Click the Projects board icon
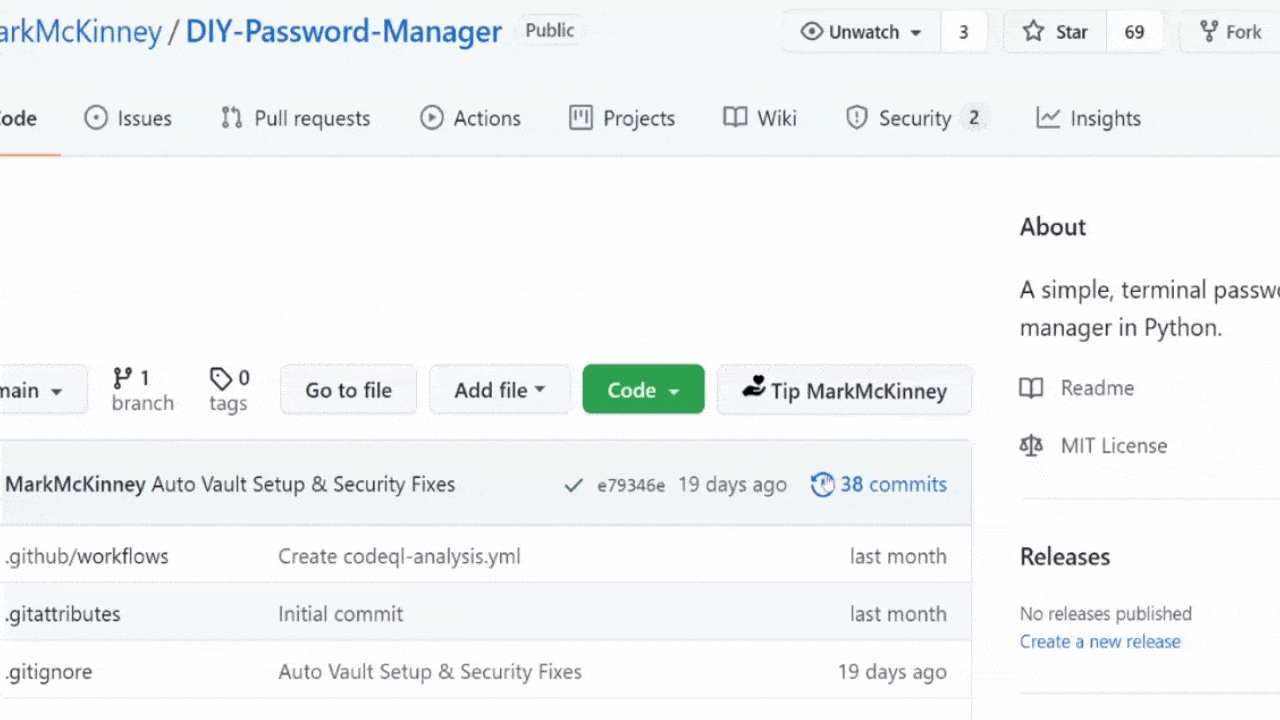The width and height of the screenshot is (1280, 720). (580, 118)
